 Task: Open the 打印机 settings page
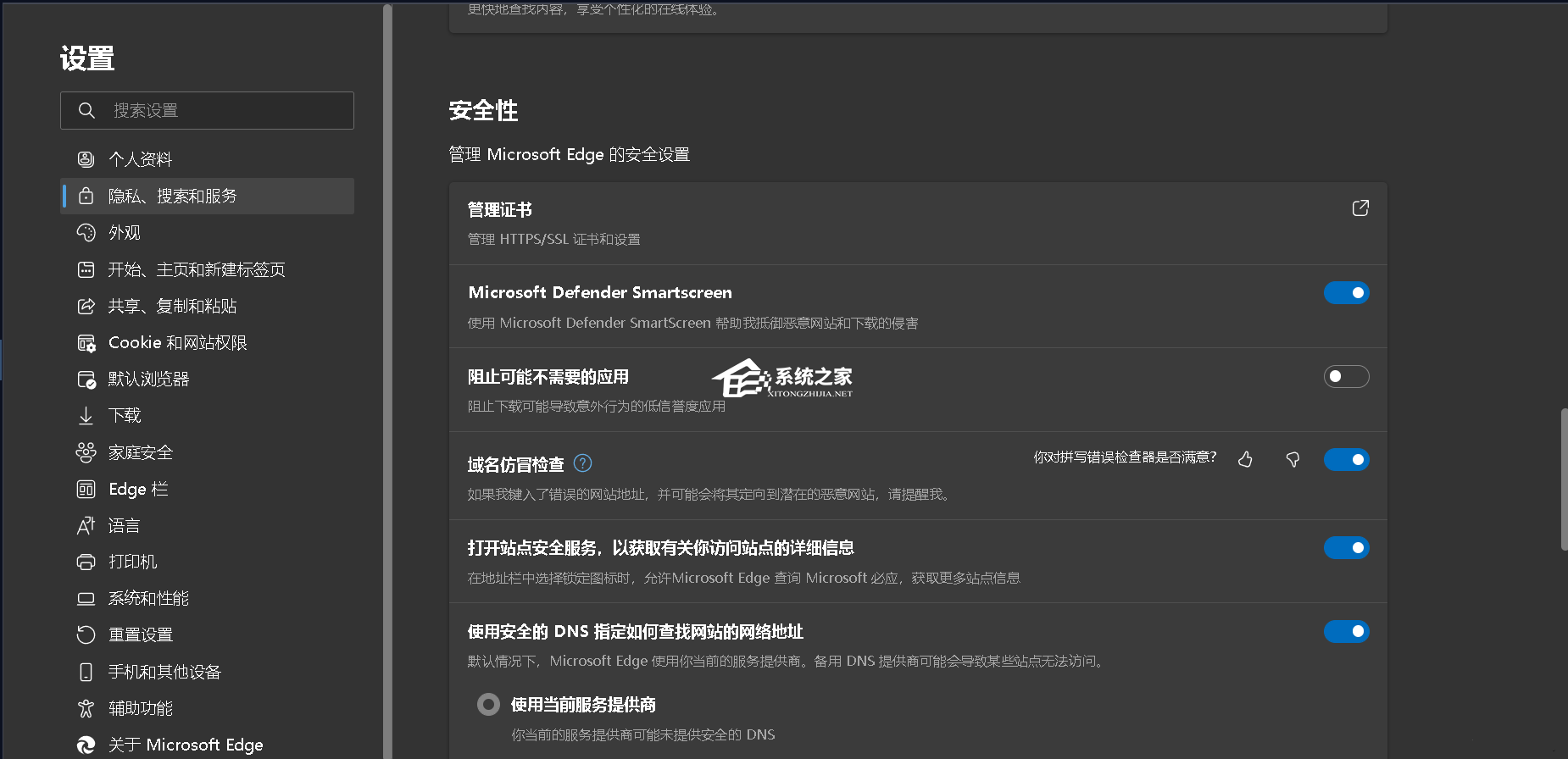pos(208,562)
